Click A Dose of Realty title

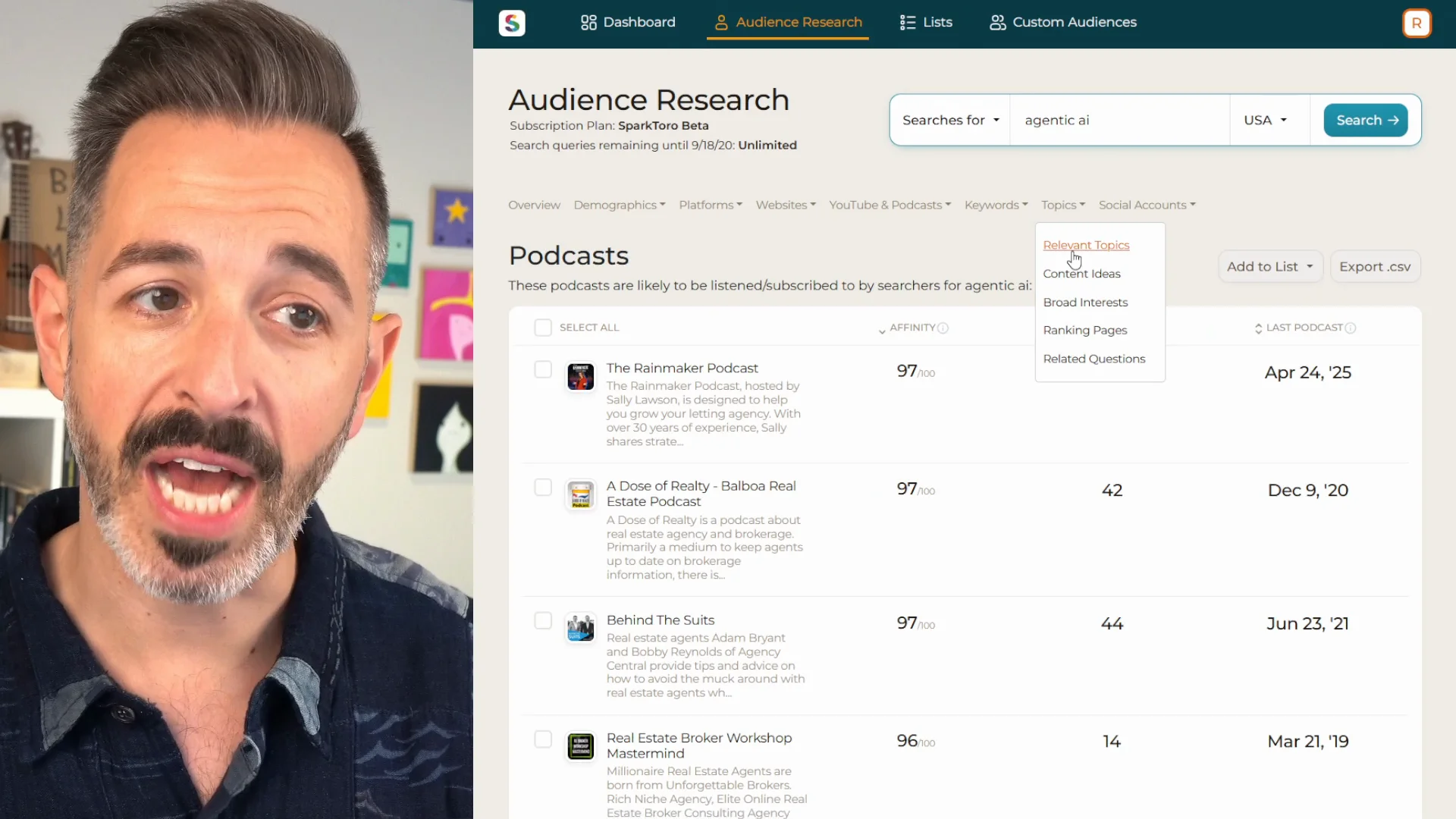pyautogui.click(x=701, y=494)
